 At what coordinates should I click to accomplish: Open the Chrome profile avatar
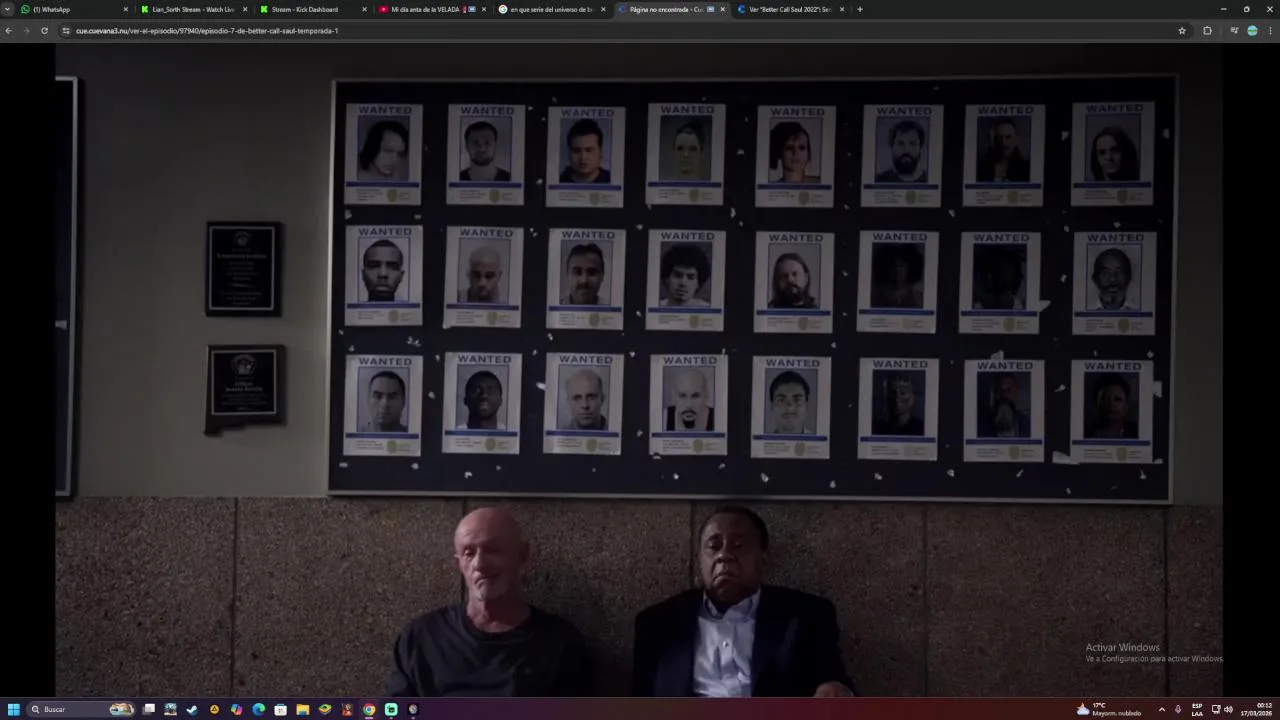coord(1252,31)
